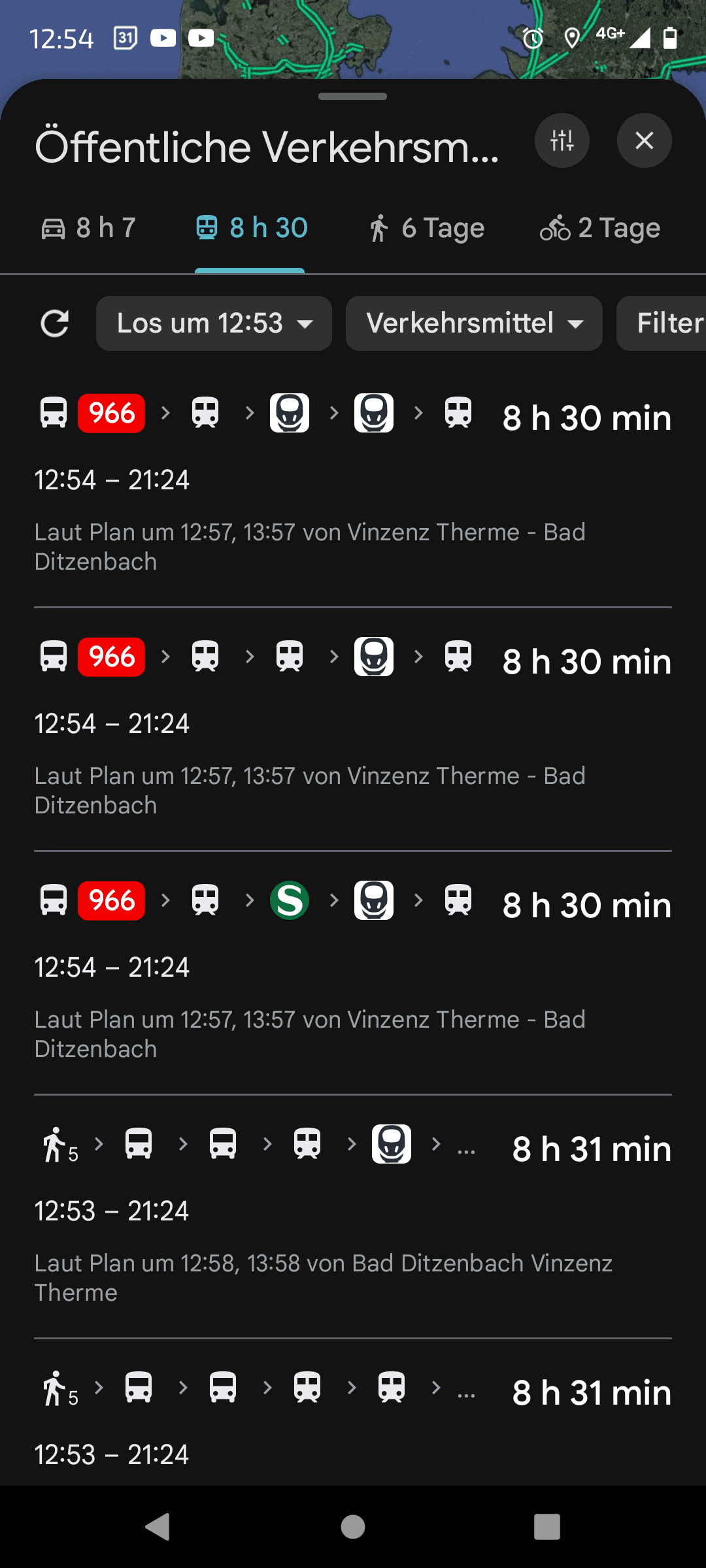Tap the refresh routes icon
This screenshot has width=706, height=1568.
tap(55, 323)
